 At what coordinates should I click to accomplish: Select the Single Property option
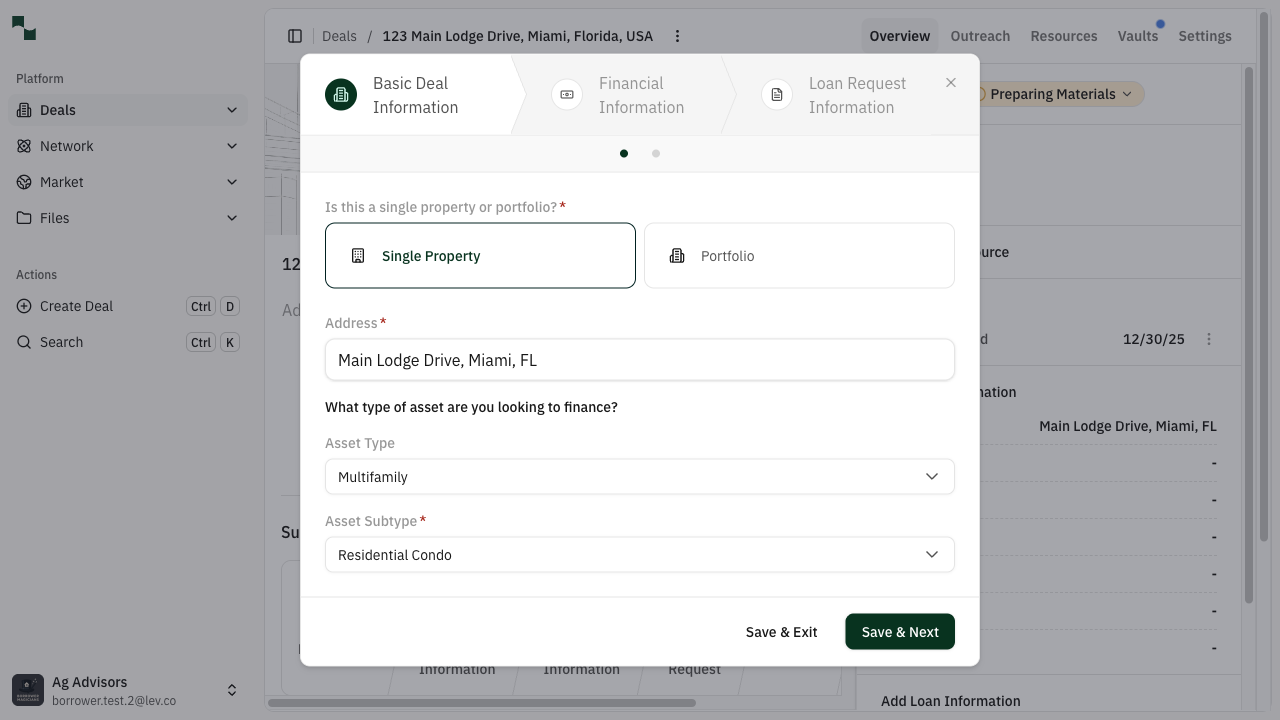[480, 255]
